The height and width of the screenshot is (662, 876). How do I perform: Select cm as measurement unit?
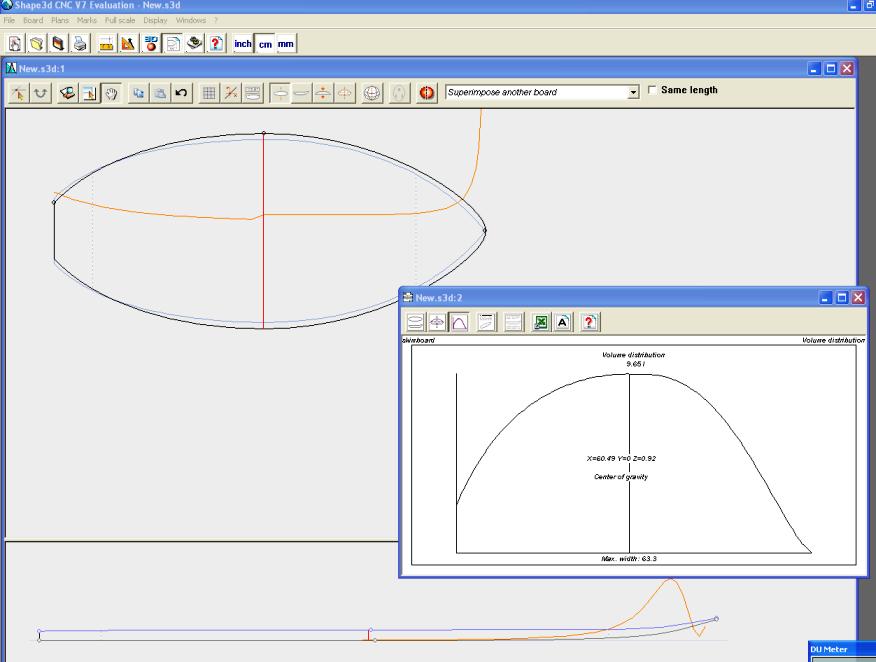click(264, 43)
